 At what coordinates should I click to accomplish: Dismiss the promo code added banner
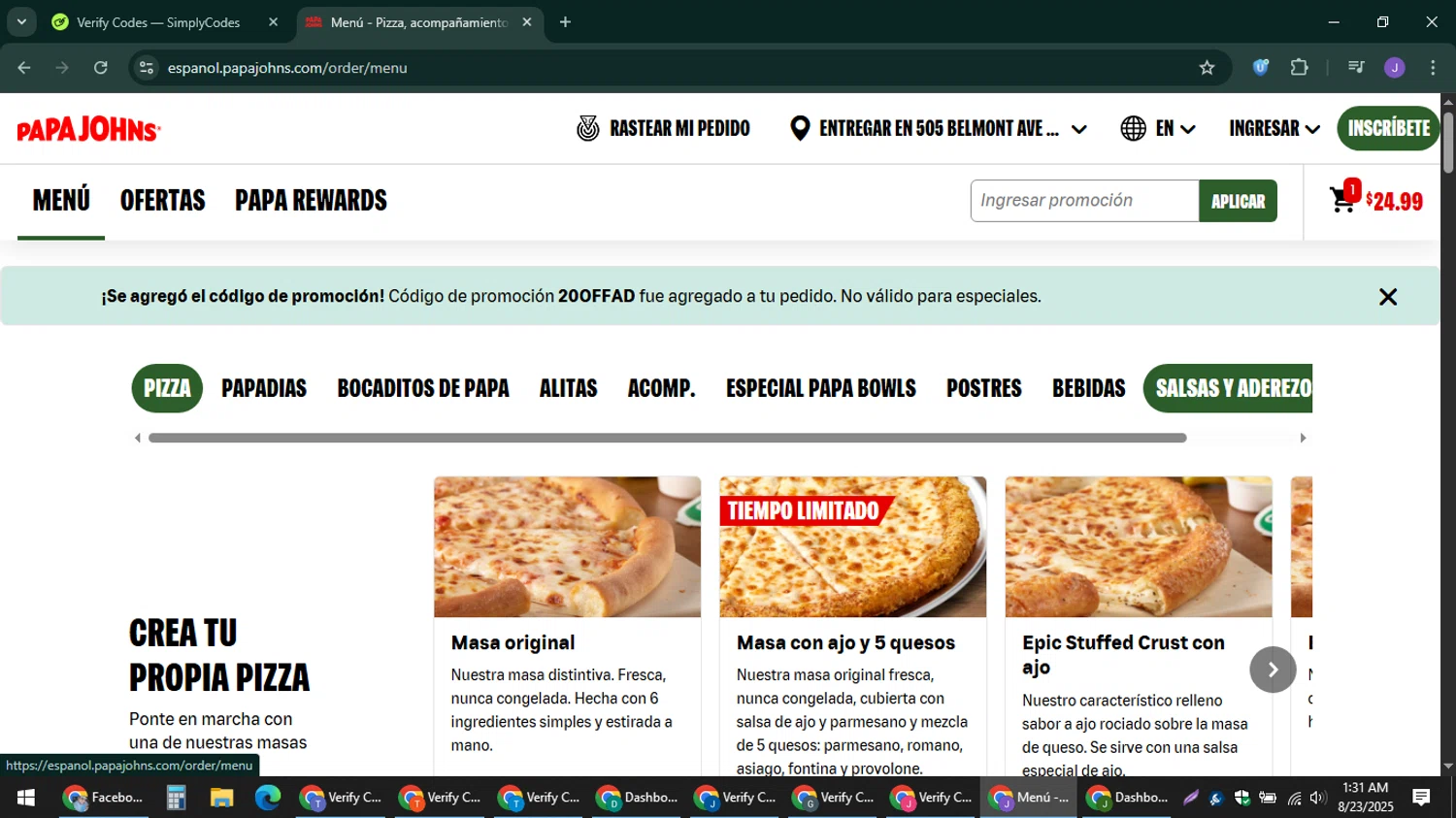pos(1388,297)
